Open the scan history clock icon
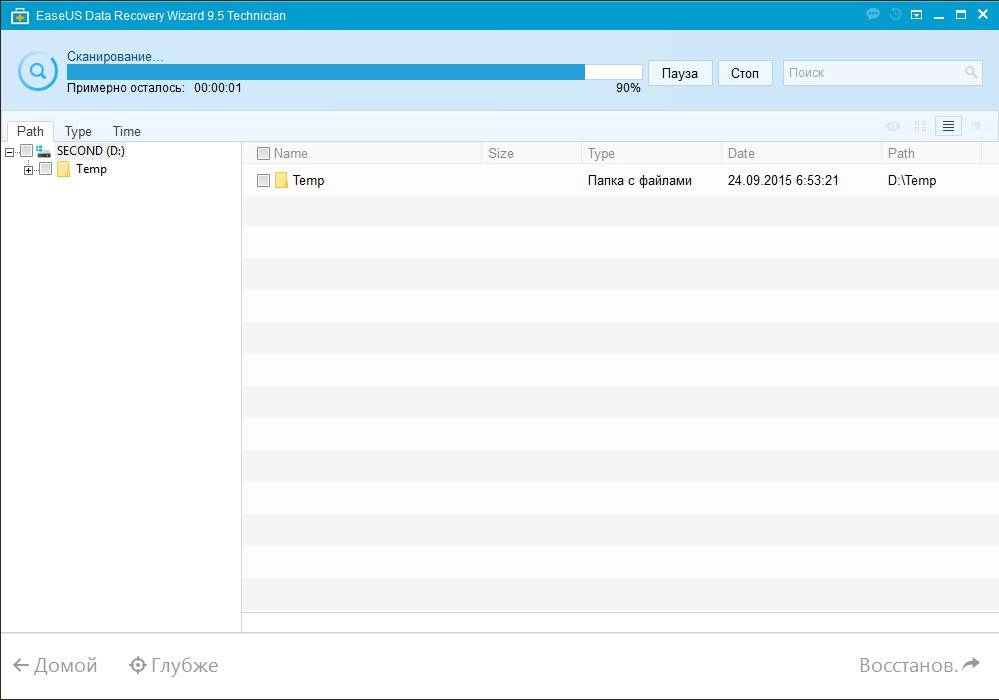 click(x=895, y=14)
